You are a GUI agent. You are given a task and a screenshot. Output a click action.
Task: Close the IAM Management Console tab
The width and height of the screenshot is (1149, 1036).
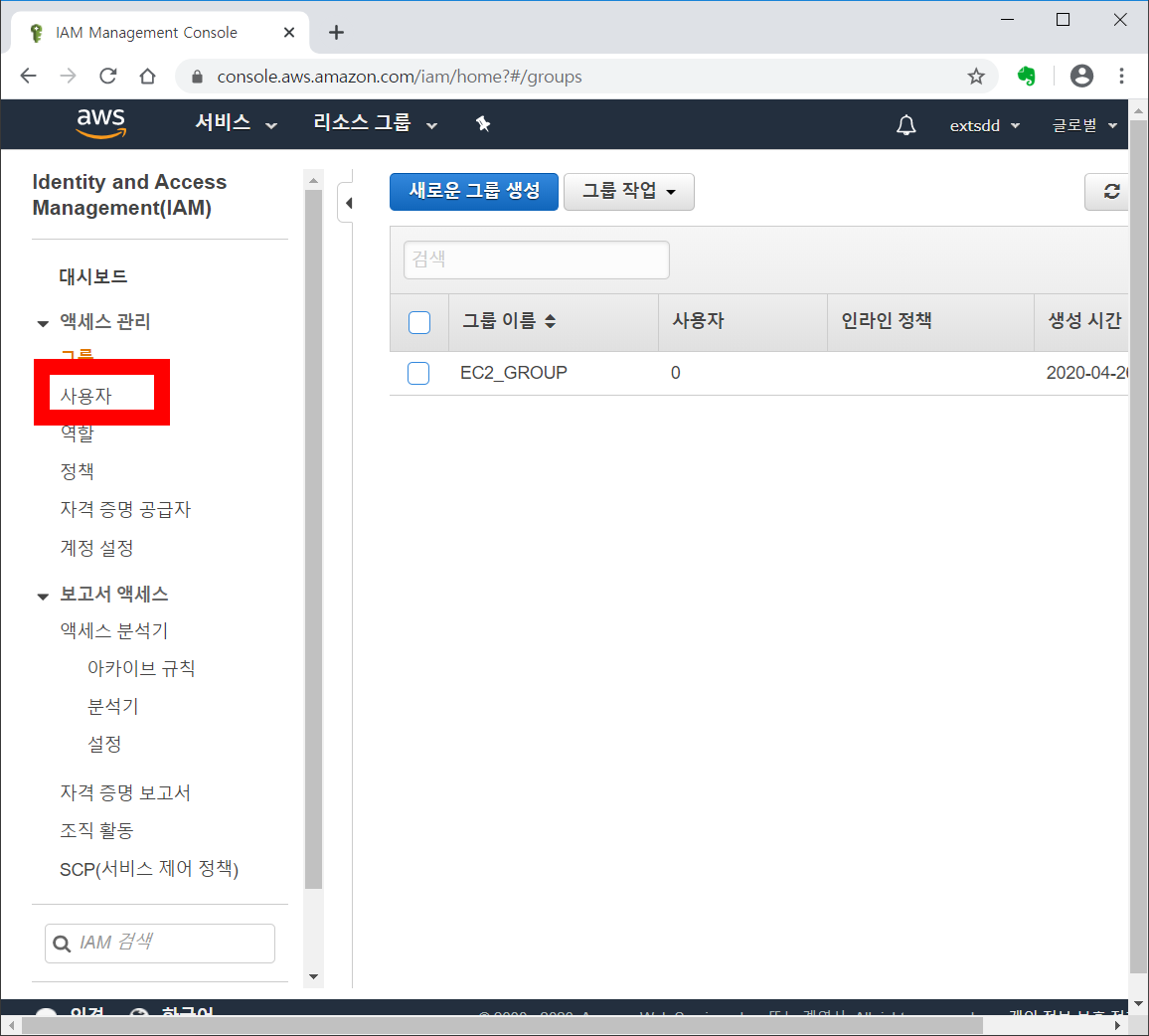tap(288, 32)
